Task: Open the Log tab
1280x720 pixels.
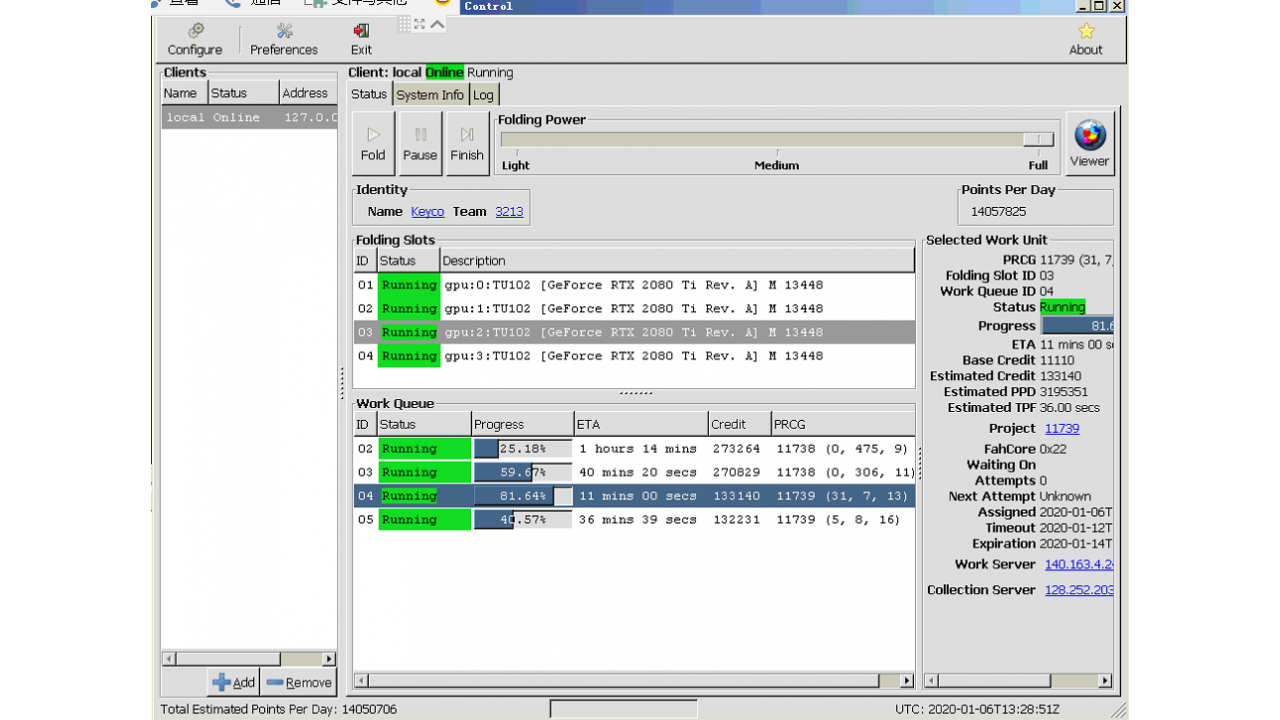Action: 483,95
